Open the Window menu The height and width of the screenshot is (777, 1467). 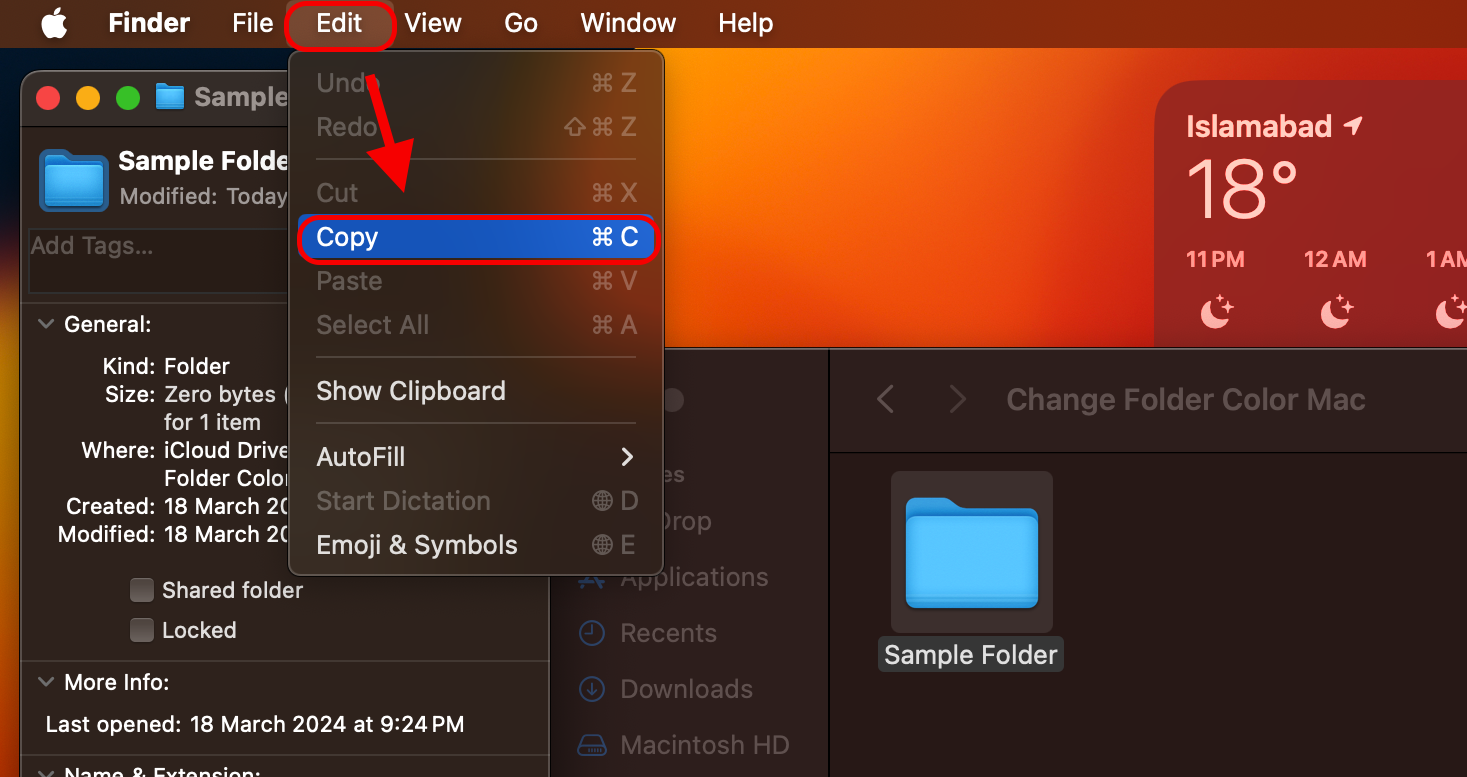point(628,23)
